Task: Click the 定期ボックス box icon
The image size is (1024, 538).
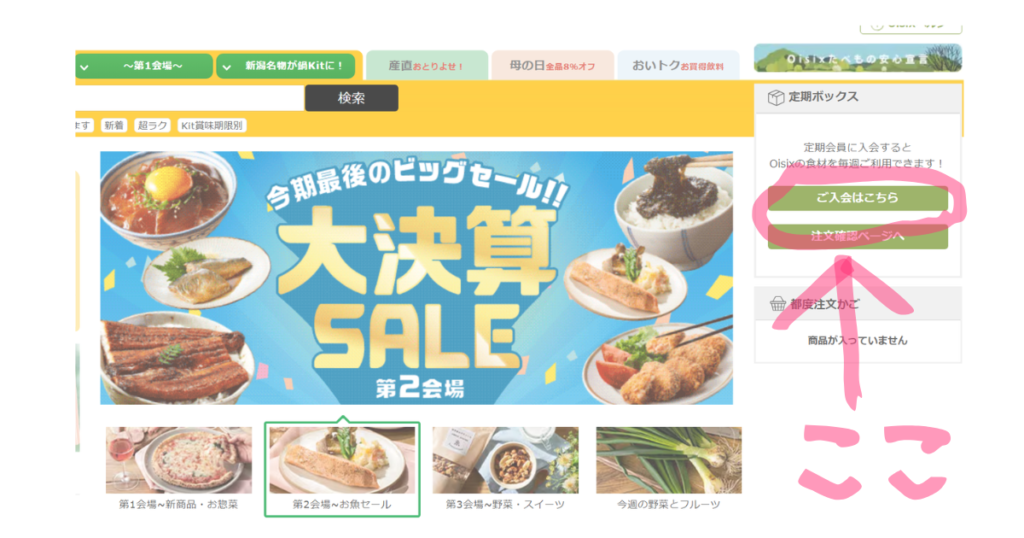Action: coord(775,97)
